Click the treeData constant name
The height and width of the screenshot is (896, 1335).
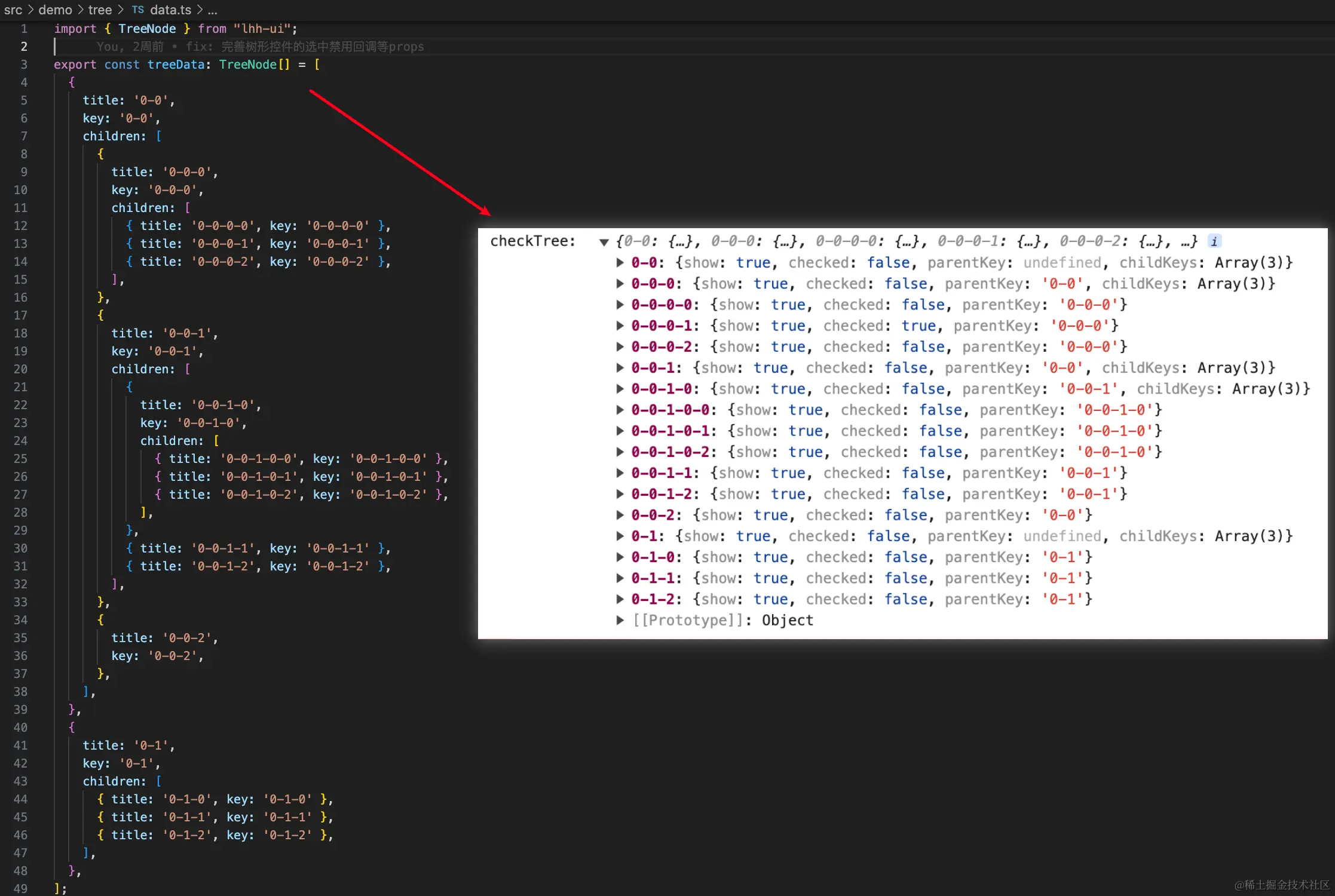pos(176,65)
